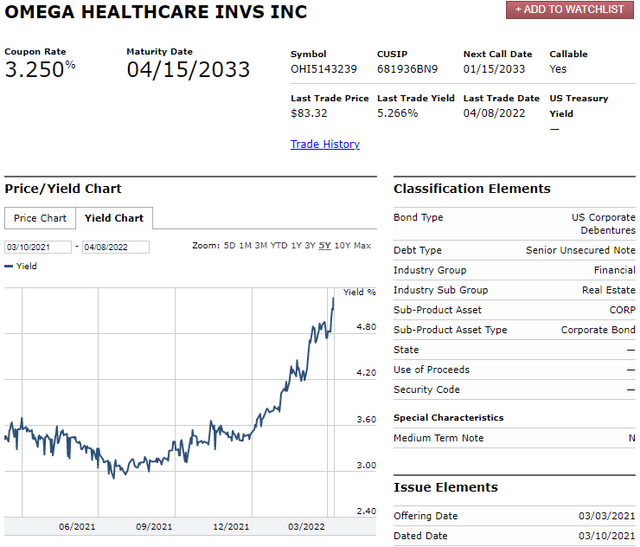The image size is (640, 547).
Task: Click the Use of Proceeds row label
Action: (431, 370)
